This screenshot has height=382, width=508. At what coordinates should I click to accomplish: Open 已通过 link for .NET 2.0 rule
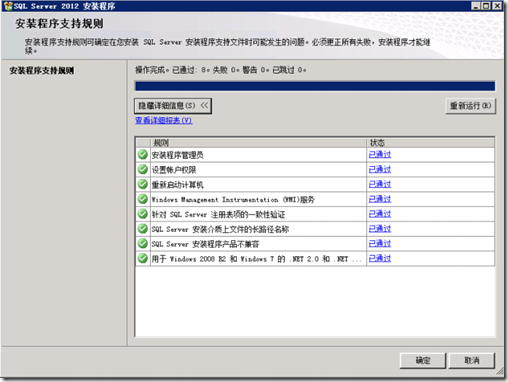point(380,258)
